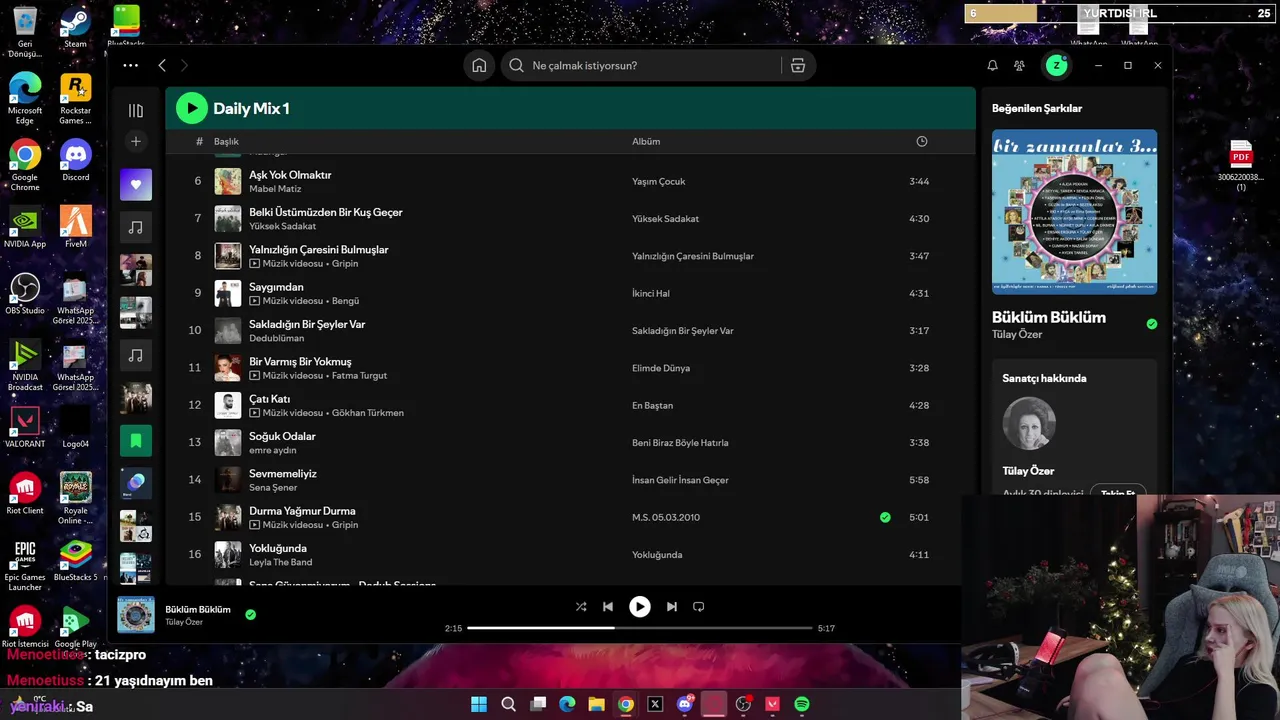Toggle repeat in the player bar

pyautogui.click(x=699, y=606)
